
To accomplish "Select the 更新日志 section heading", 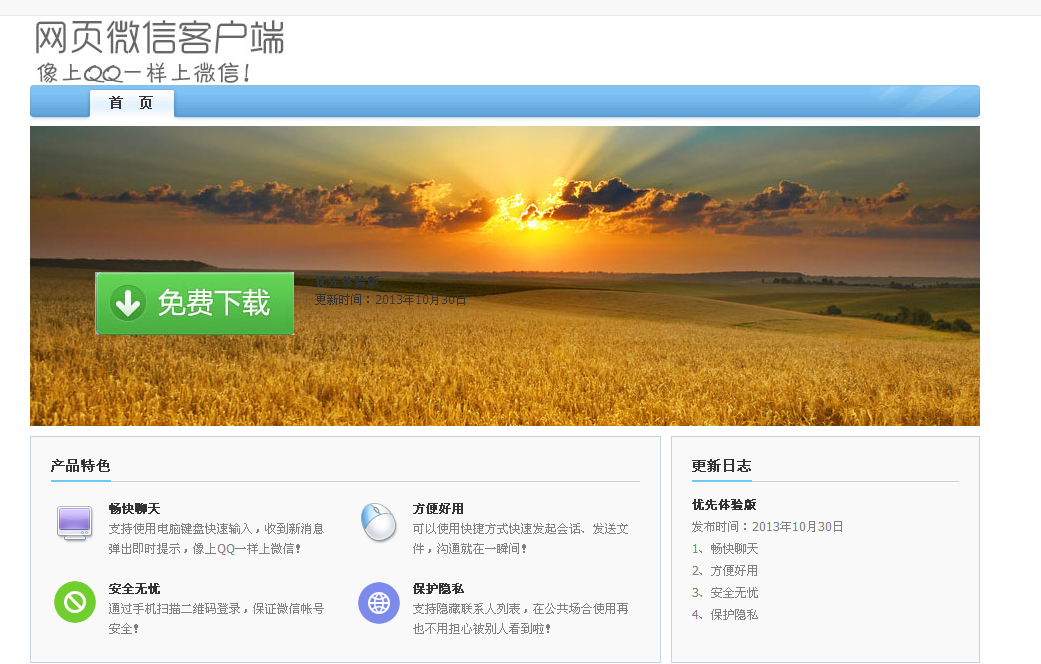I will [721, 465].
